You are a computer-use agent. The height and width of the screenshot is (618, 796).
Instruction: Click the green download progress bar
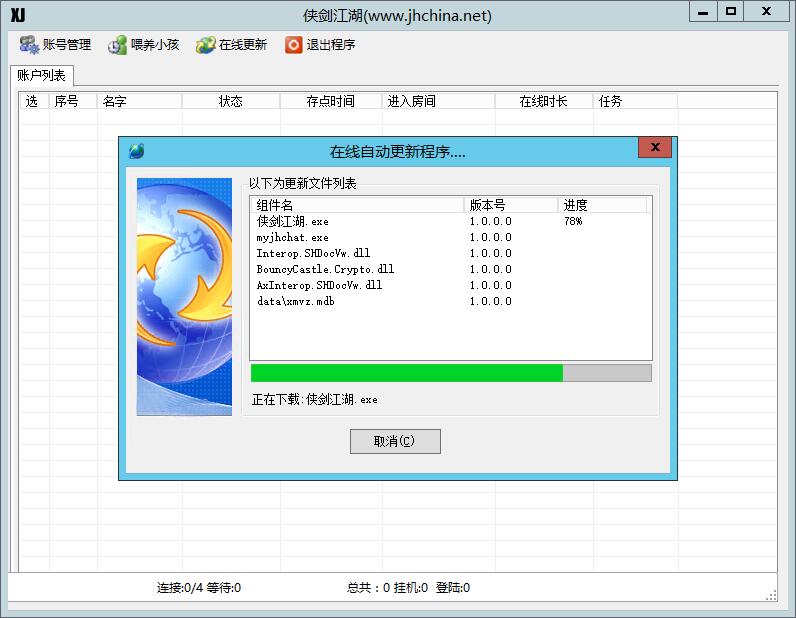[x=451, y=373]
